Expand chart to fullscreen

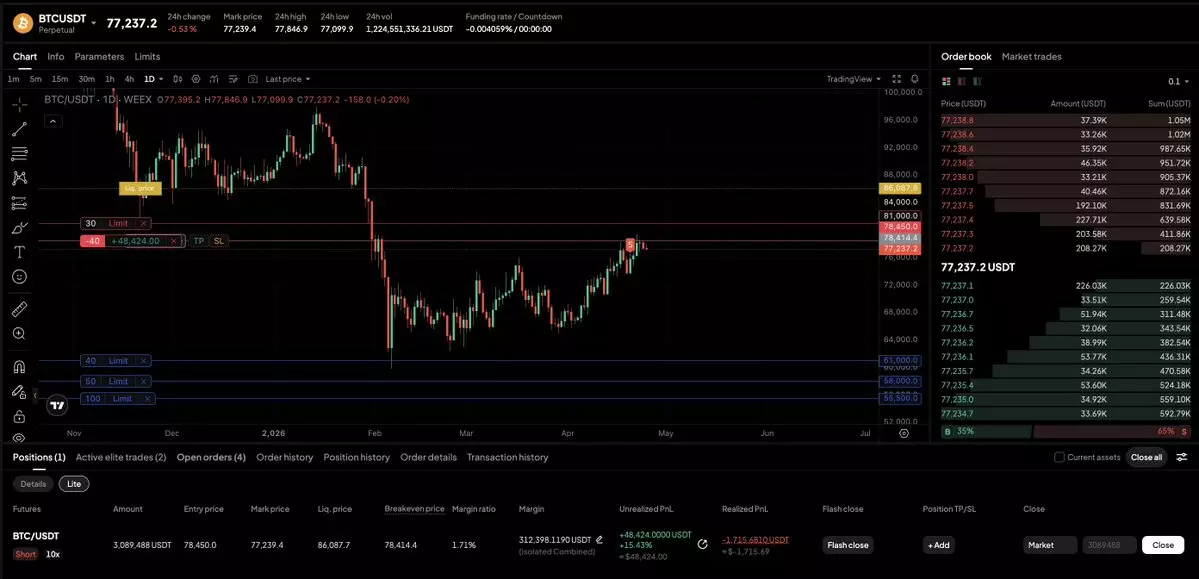(x=897, y=79)
